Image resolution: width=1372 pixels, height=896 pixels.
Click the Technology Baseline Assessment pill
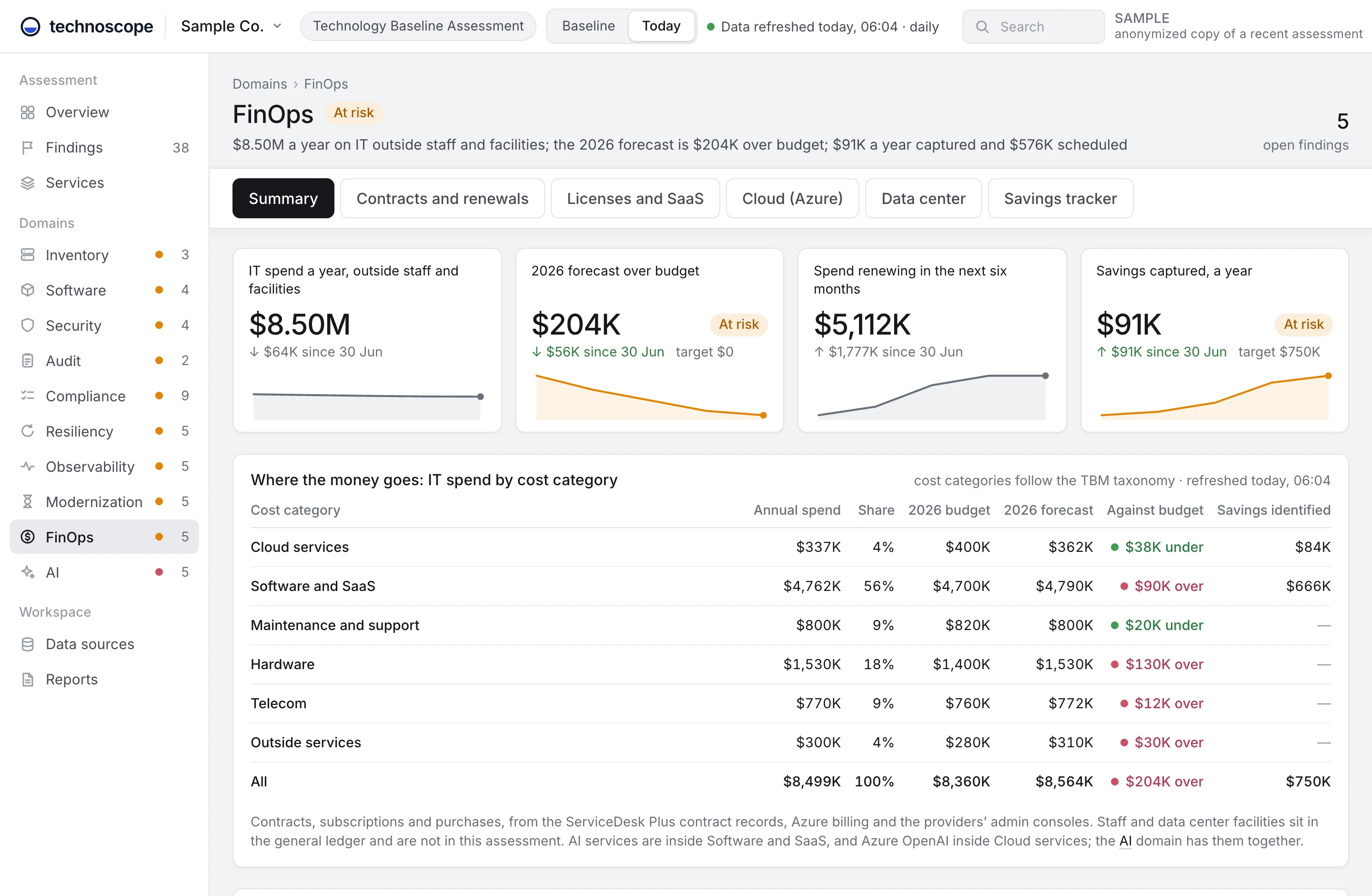tap(418, 26)
